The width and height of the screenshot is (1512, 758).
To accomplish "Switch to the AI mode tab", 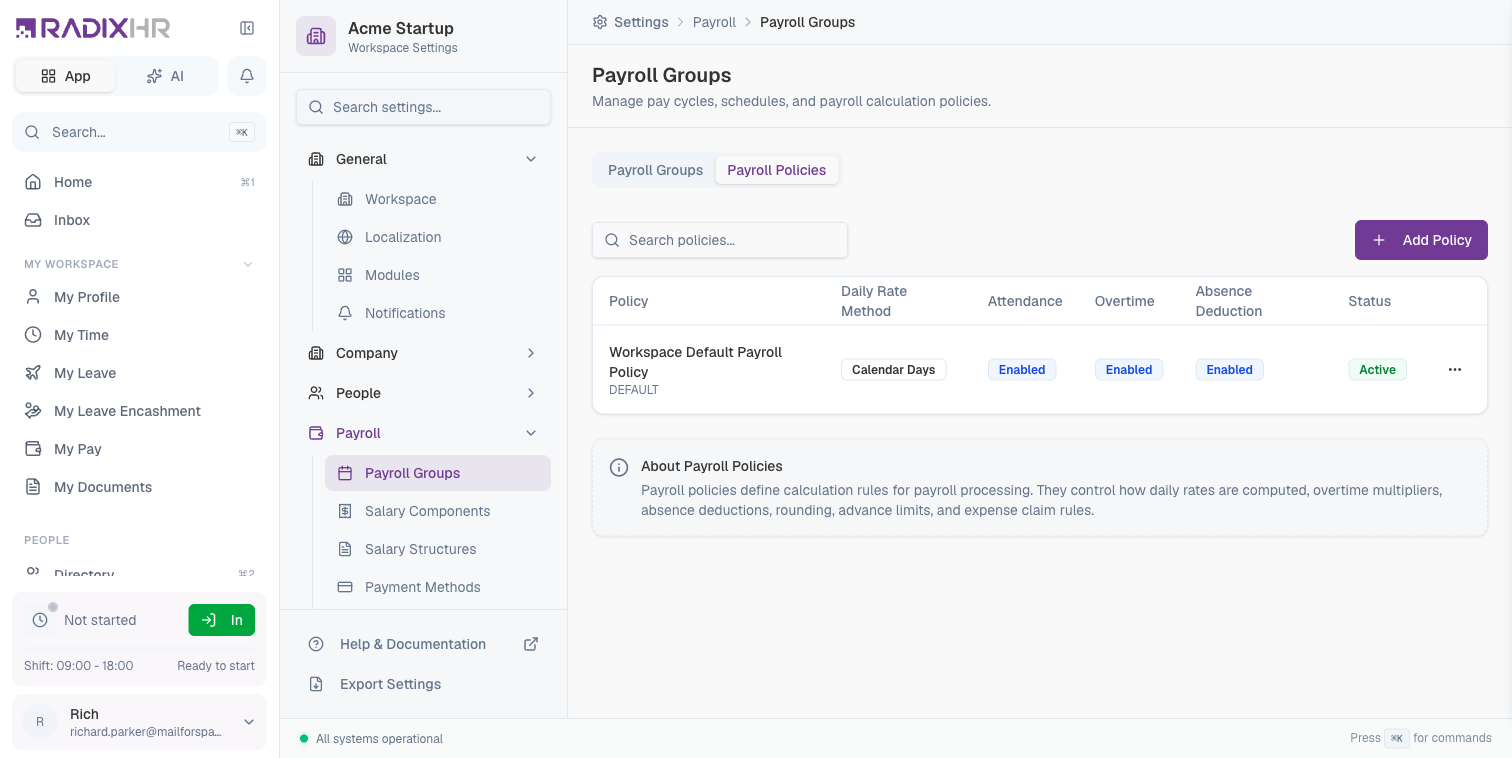I will pos(165,76).
